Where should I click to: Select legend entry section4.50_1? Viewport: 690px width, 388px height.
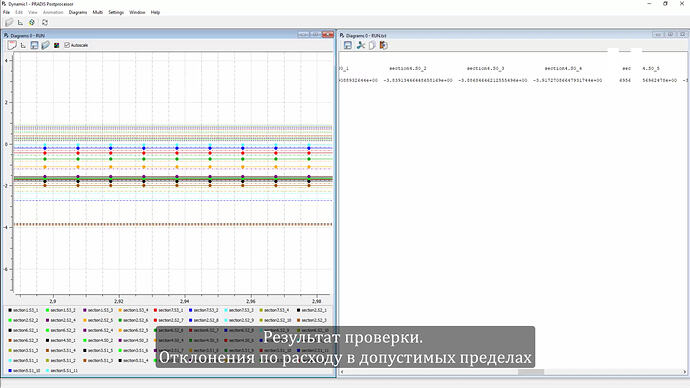(62, 340)
